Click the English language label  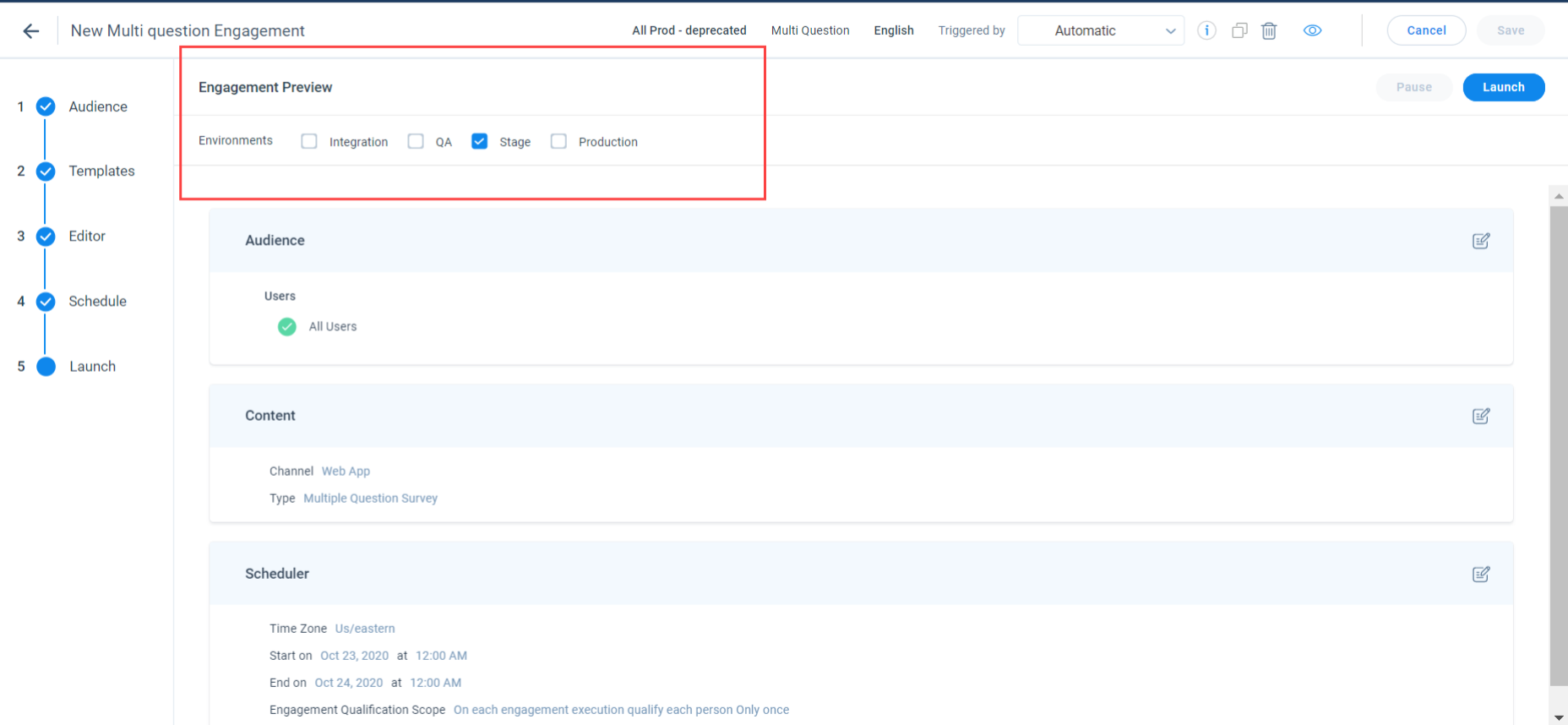click(x=894, y=30)
